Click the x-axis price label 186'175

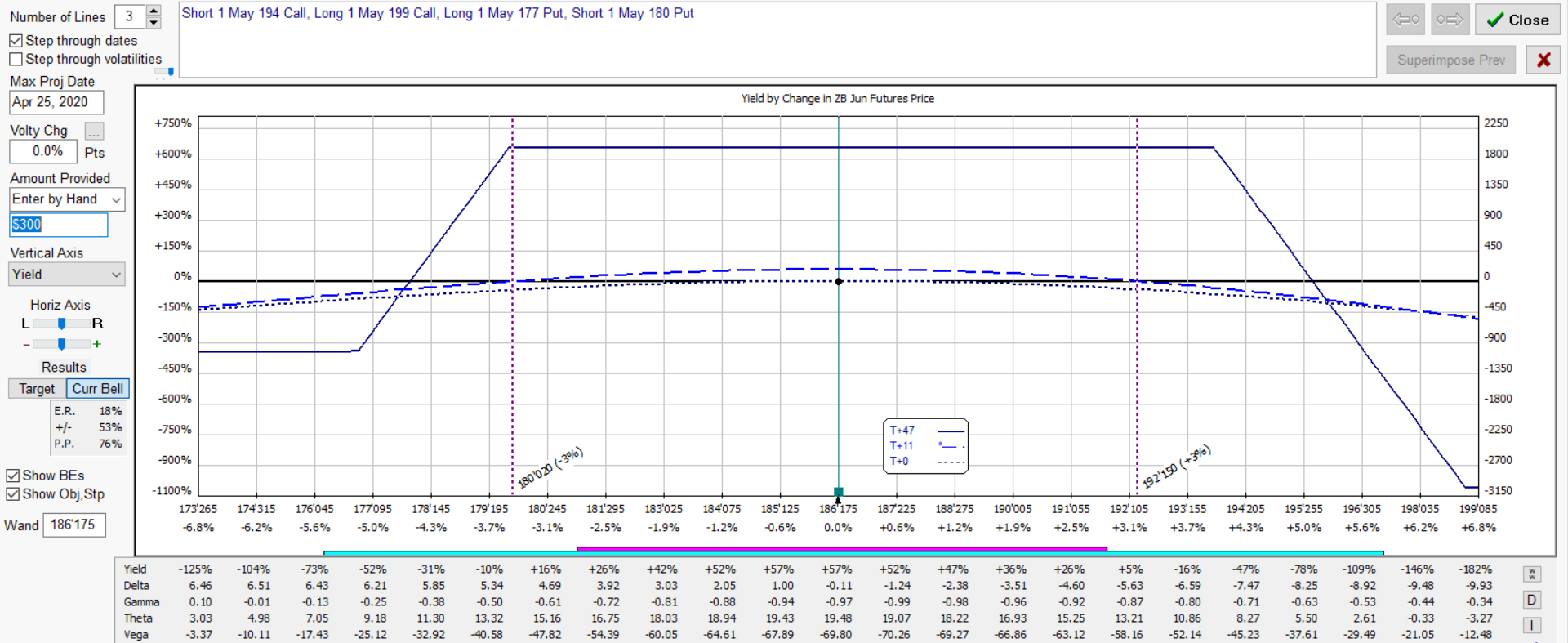click(838, 509)
